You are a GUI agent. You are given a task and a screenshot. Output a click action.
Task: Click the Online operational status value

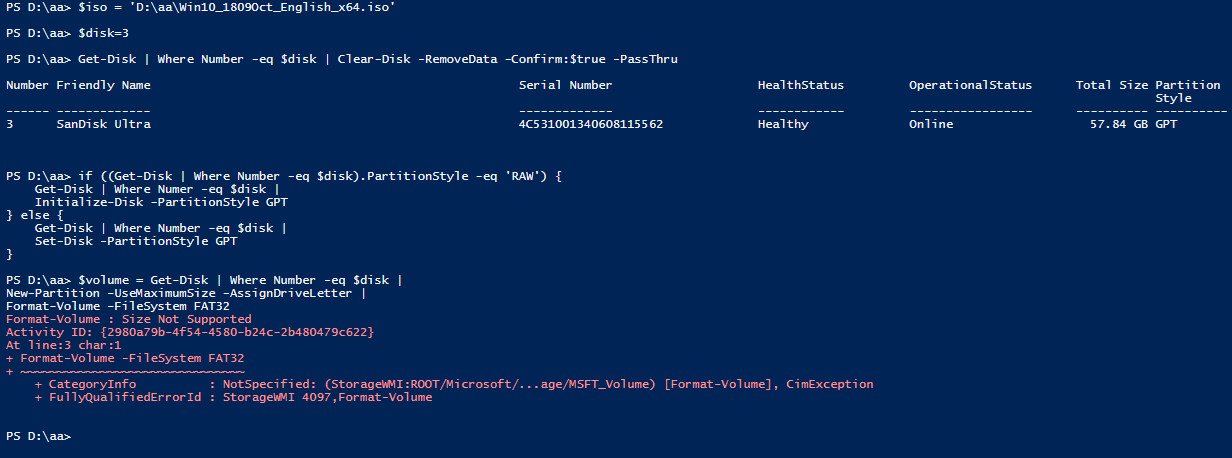coord(930,124)
